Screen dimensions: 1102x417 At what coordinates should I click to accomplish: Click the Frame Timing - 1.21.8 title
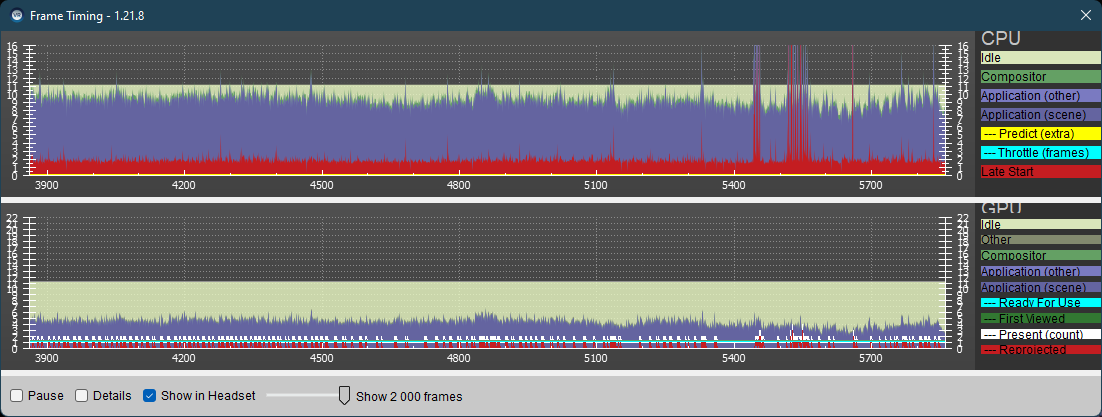tap(87, 15)
